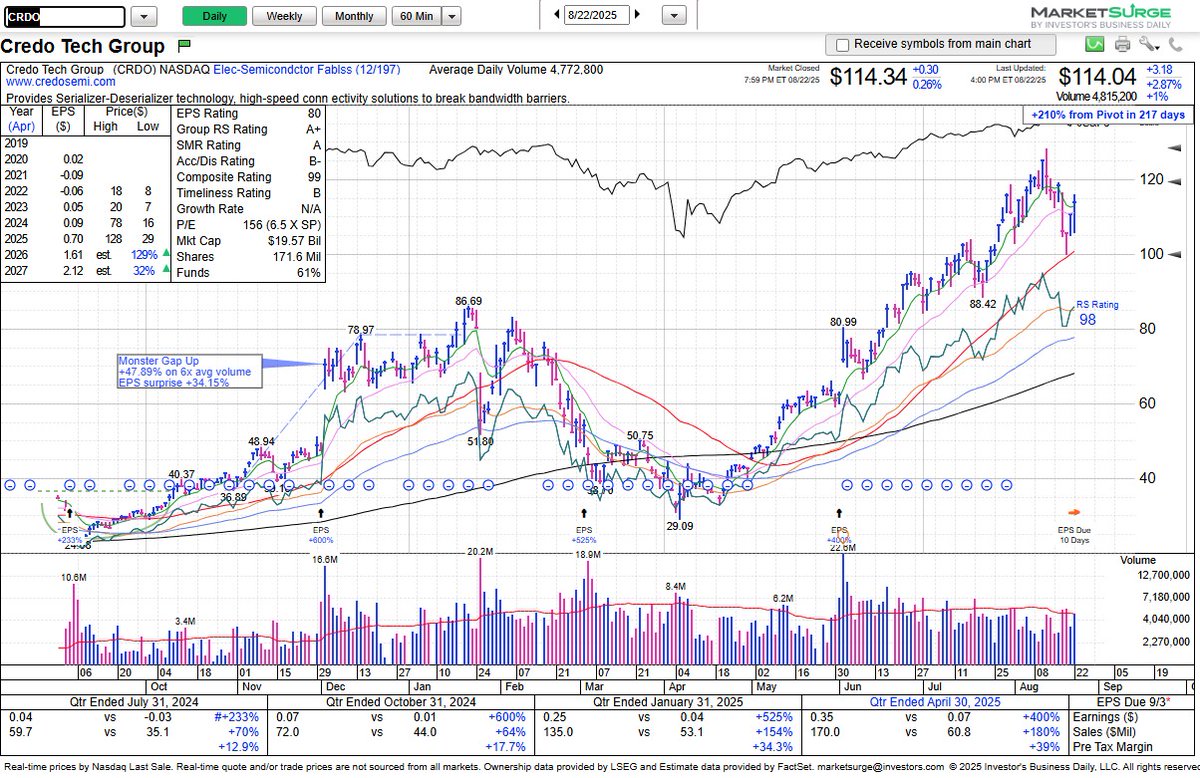Screen dimensions: 1200x778
Task: Click the printer icon to print the chart
Action: [x=1122, y=44]
